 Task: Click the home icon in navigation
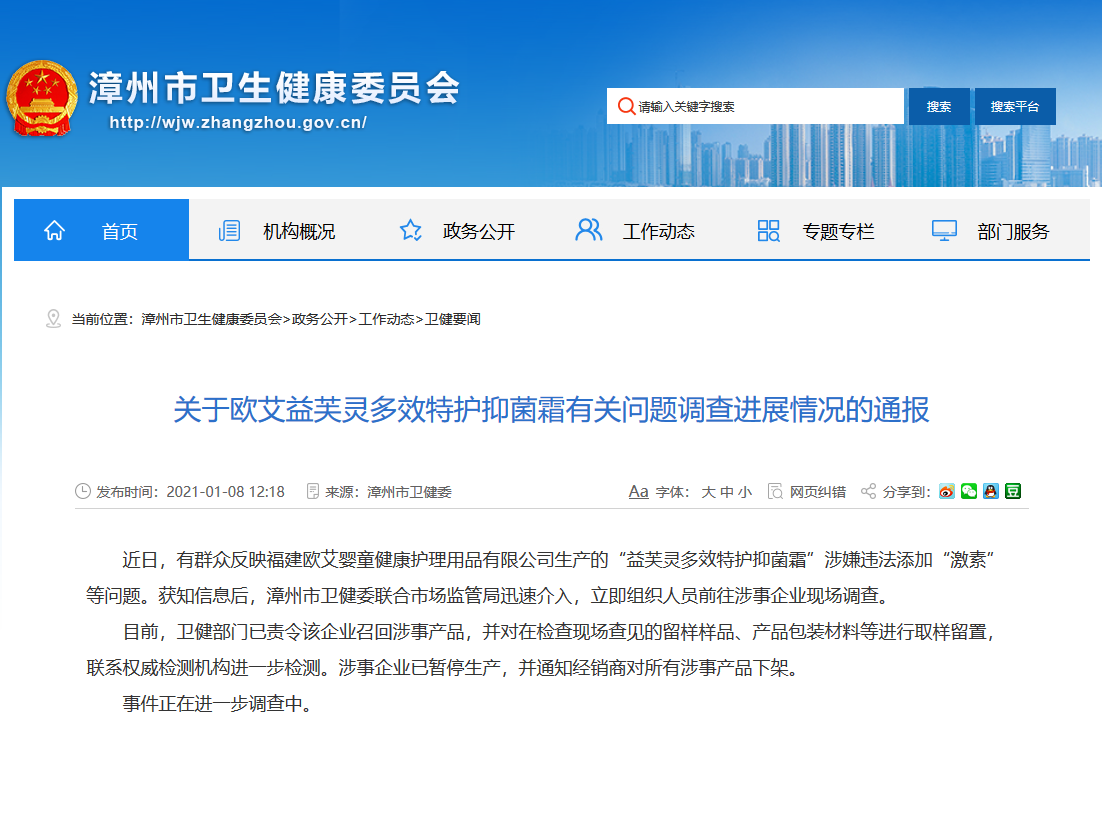tap(54, 231)
